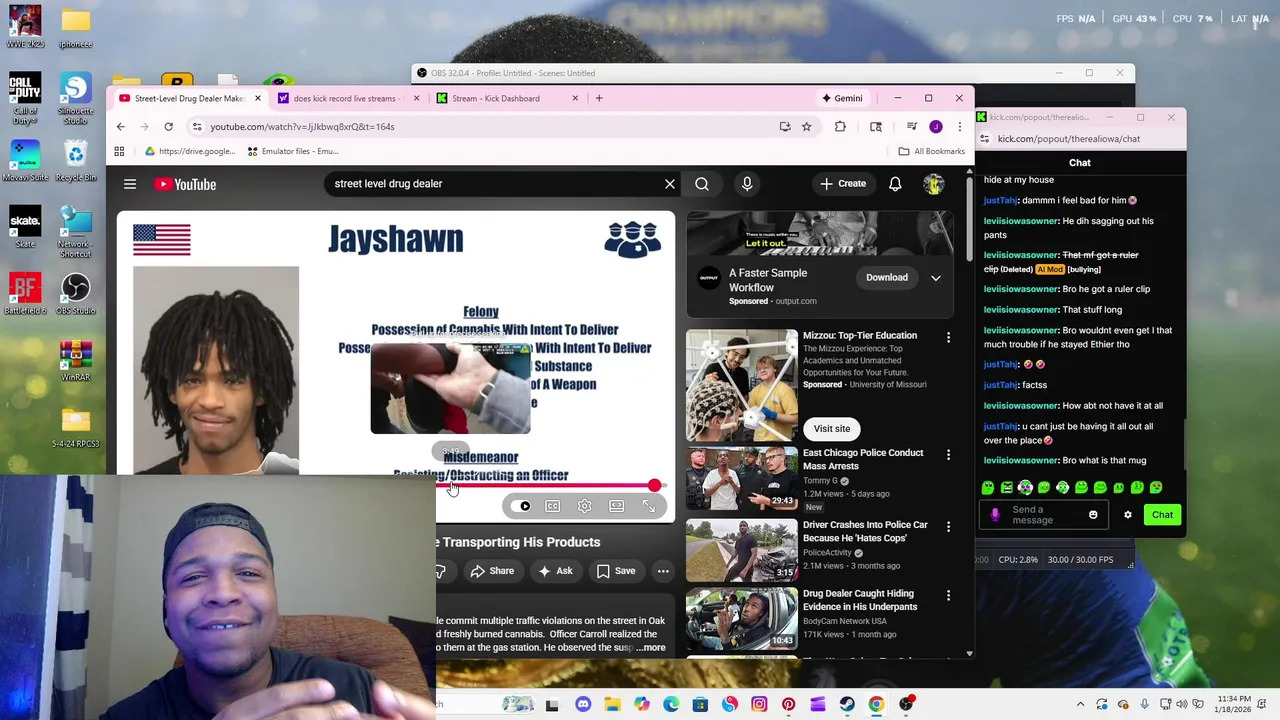Open East Chicago Police video thumbnail
1280x720 pixels.
tap(742, 478)
